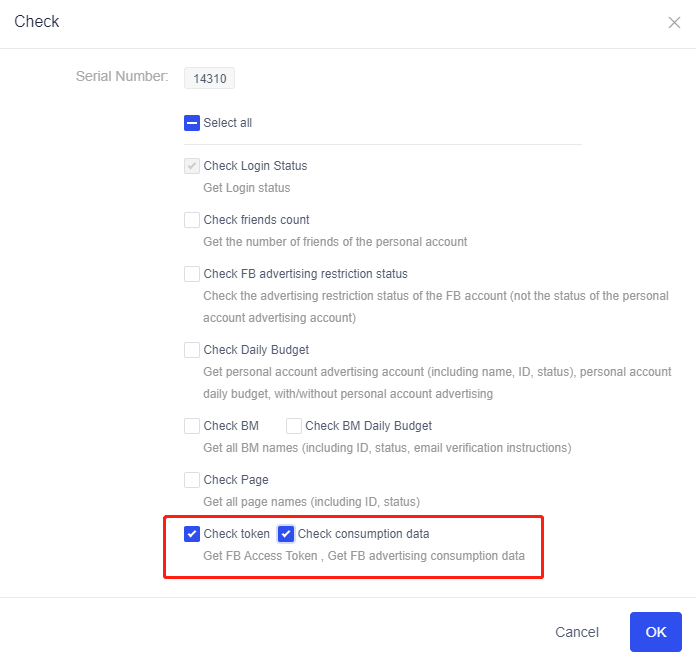This screenshot has width=696, height=661.
Task: Click the greyed Check Login Status checkbox
Action: coord(192,166)
